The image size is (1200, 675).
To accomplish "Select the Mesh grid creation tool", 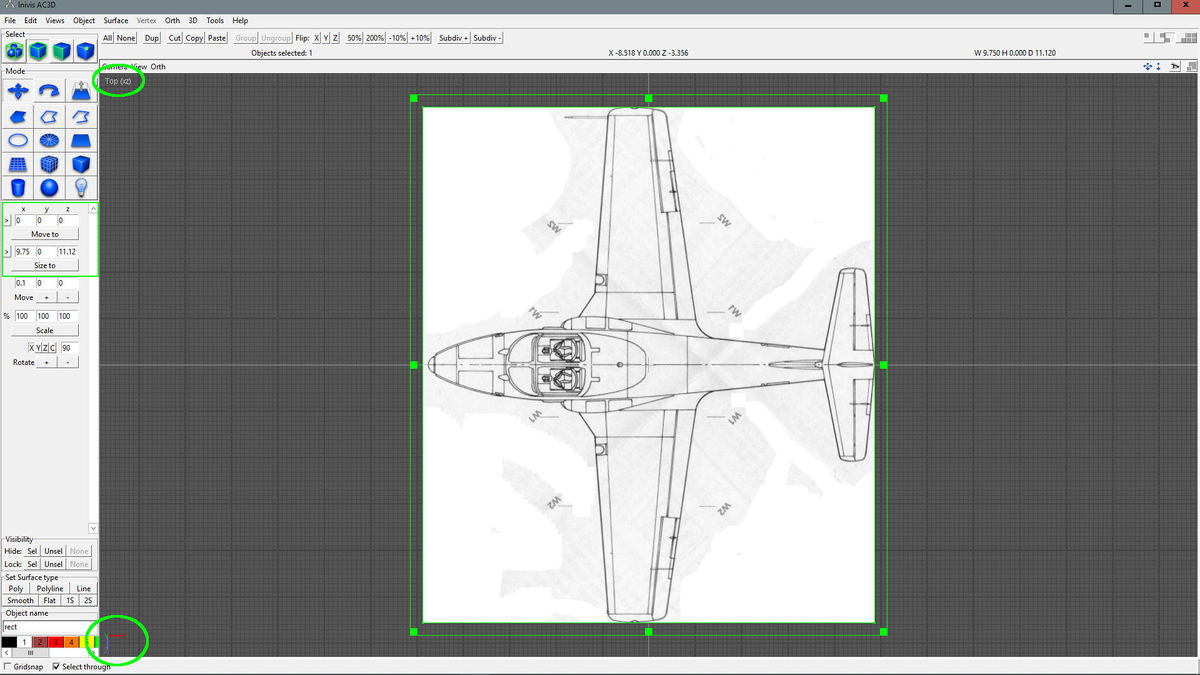I will tap(18, 163).
